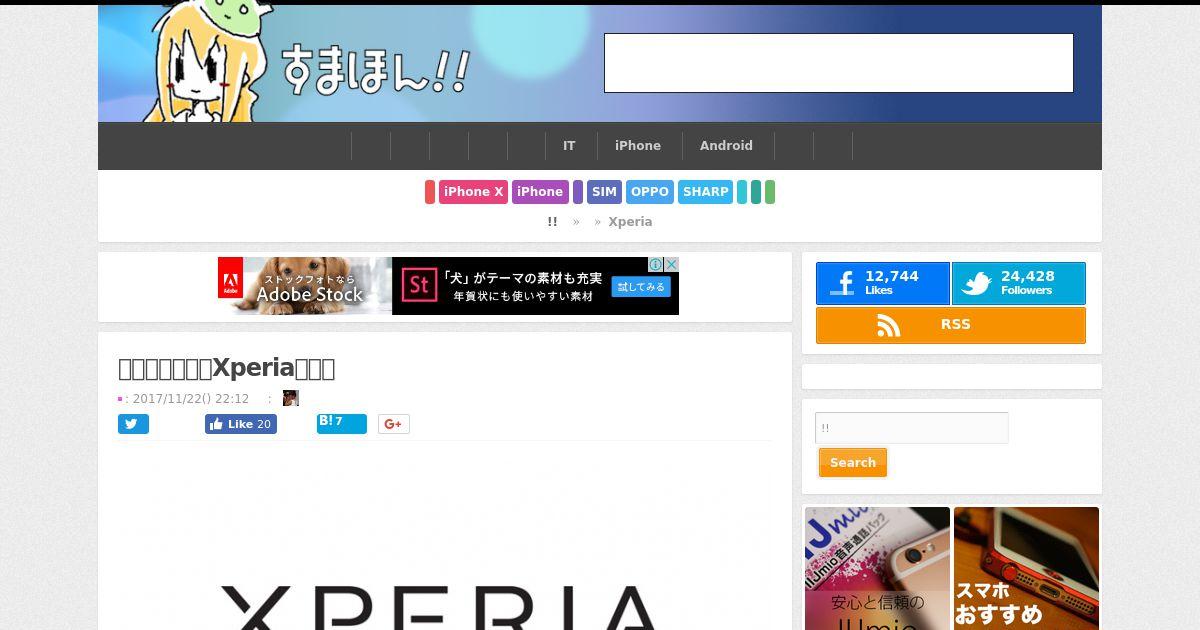This screenshot has width=1200, height=630.
Task: Select the OPPO tag
Action: tap(650, 192)
